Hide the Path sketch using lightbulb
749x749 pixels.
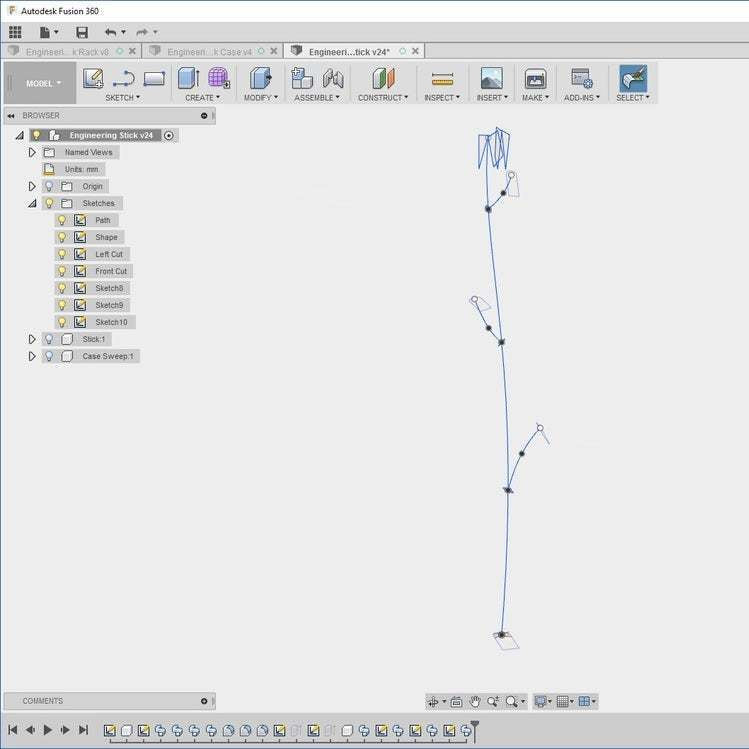coord(61,220)
